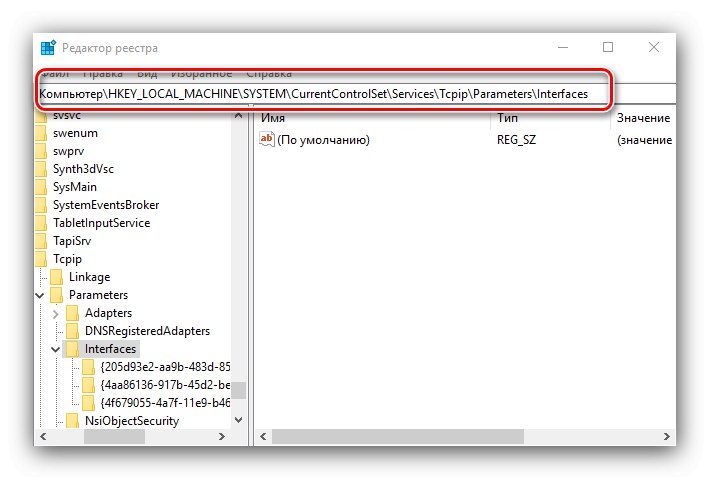Viewport: 709px width, 479px height.
Task: Select the Interfaces folder icon
Action: (x=72, y=349)
